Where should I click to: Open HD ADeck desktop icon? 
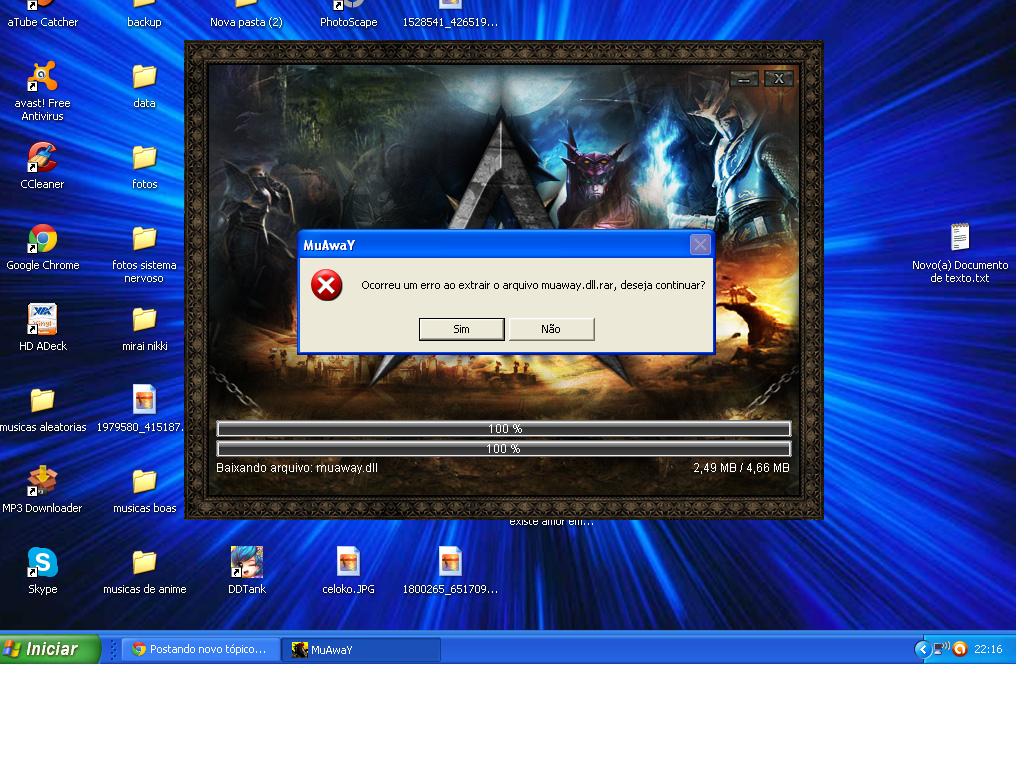[42, 321]
